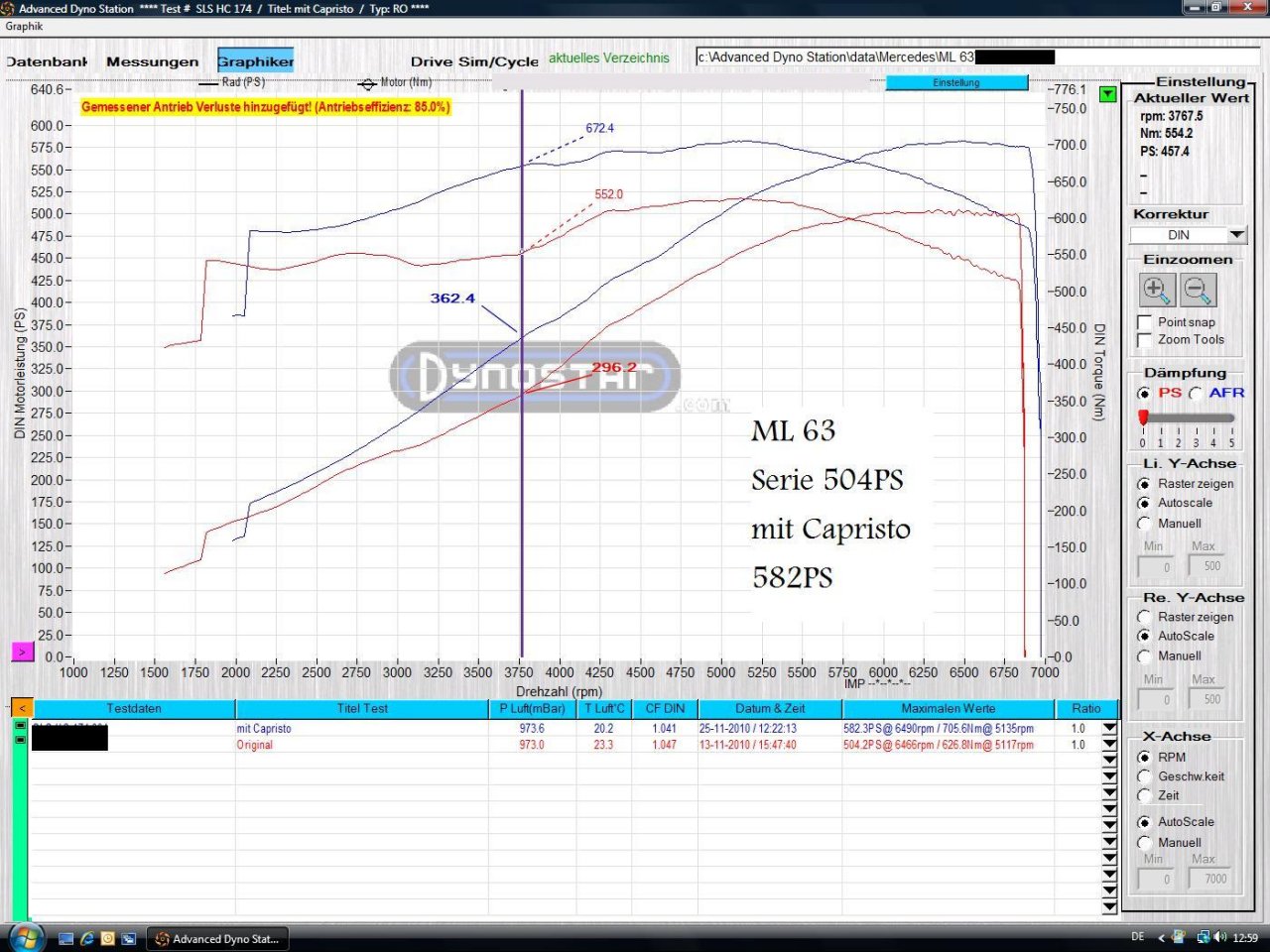Click the Einstellung button above the chart
The height and width of the screenshot is (952, 1270).
pyautogui.click(x=956, y=83)
